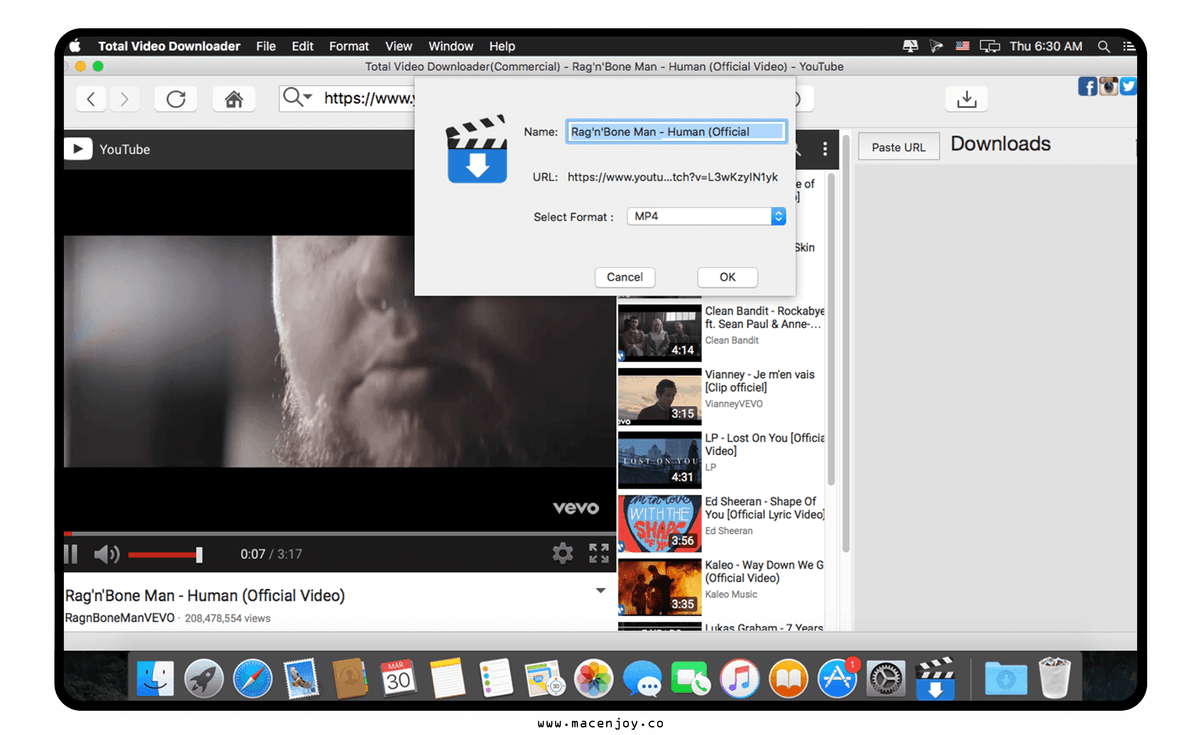Select the Kaleo Way Down We Go thumbnail

click(x=659, y=587)
